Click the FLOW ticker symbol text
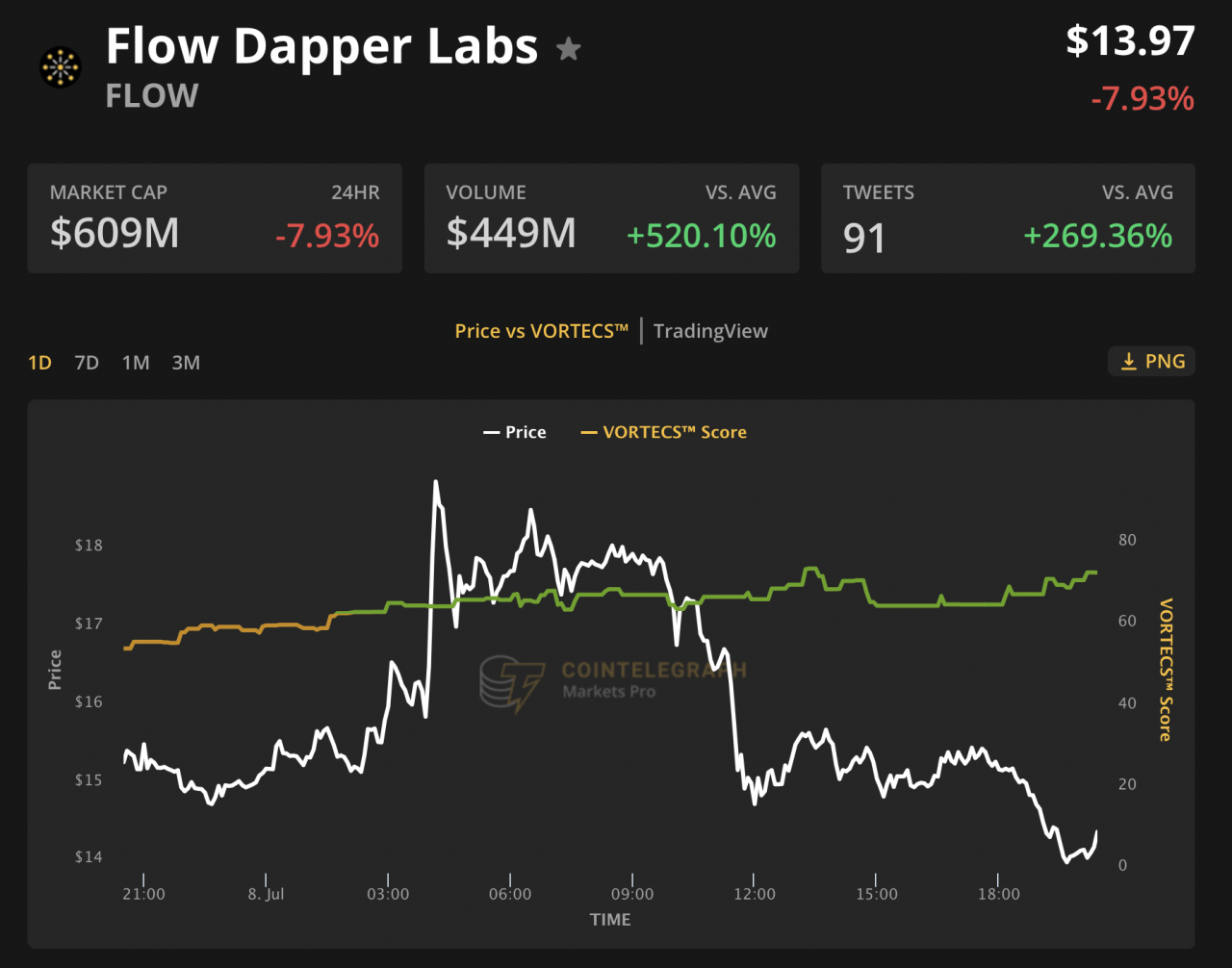Image resolution: width=1232 pixels, height=968 pixels. (152, 95)
